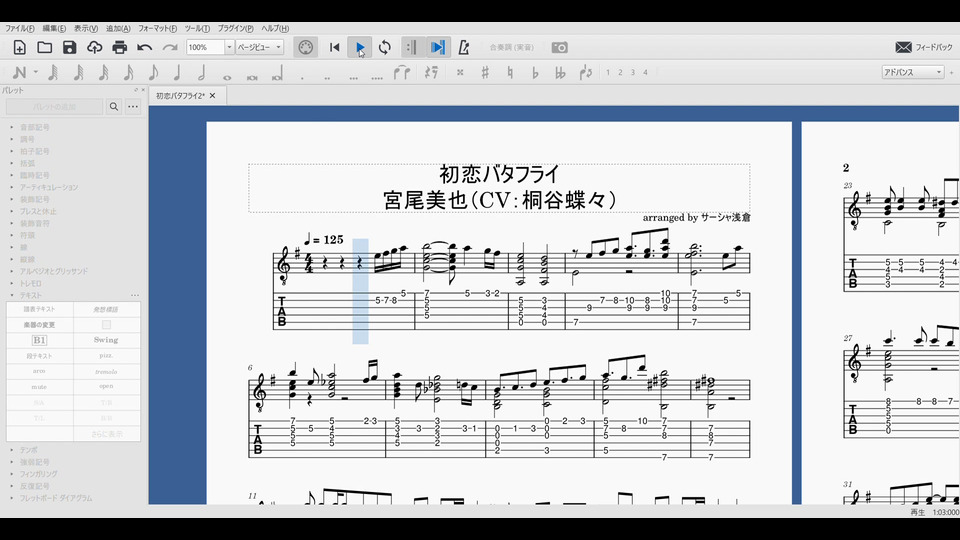This screenshot has height=540, width=960.
Task: Expand the 調号 palette
Action: coord(27,139)
